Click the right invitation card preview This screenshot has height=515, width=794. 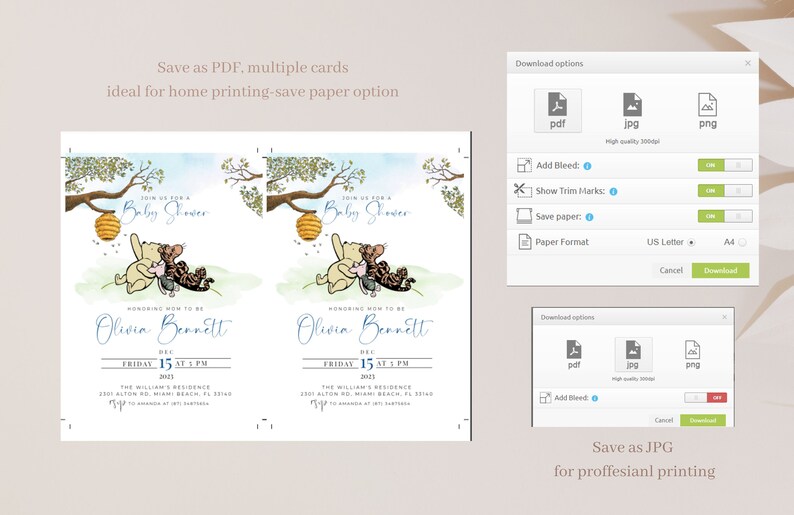365,287
